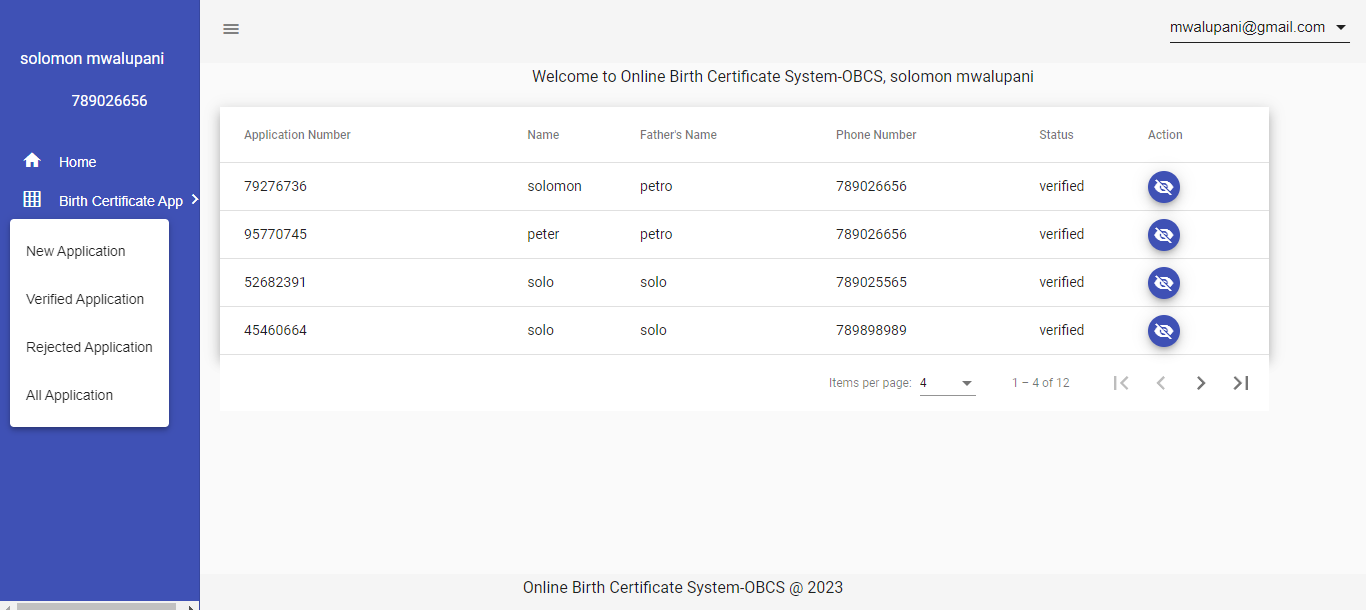Go to next page of table
Image resolution: width=1366 pixels, height=610 pixels.
coord(1201,383)
